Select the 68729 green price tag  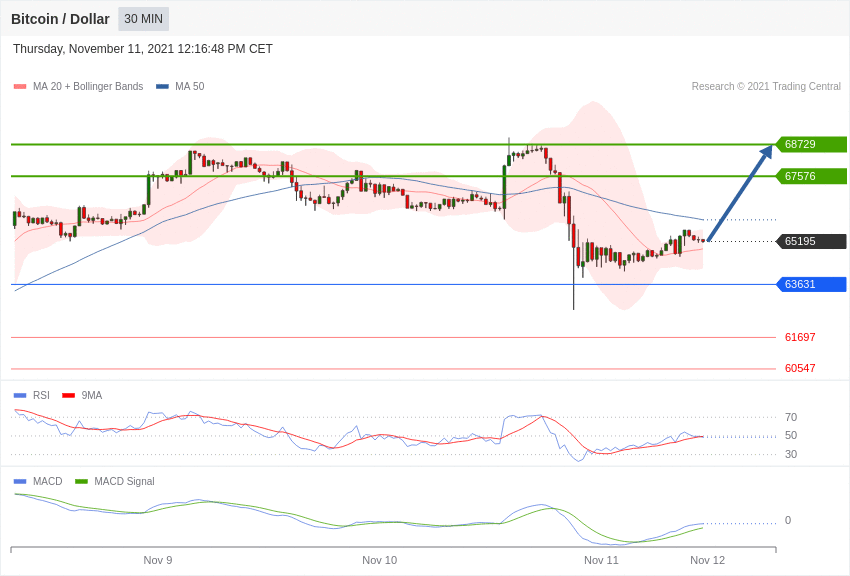coord(811,144)
